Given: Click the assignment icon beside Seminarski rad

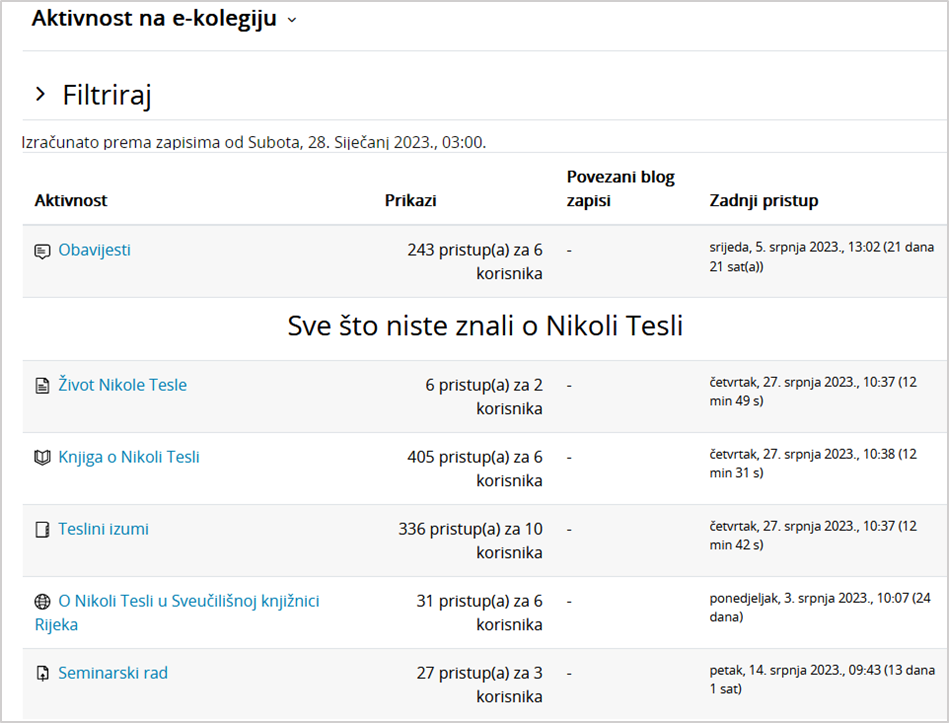Looking at the screenshot, I should coord(42,674).
